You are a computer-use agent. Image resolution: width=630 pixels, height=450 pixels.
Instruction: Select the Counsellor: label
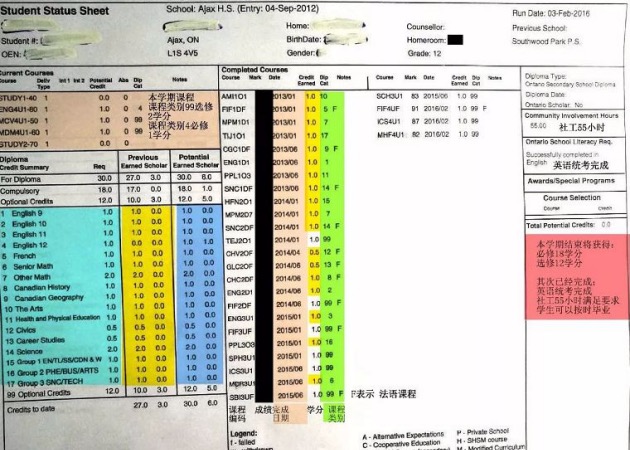[x=425, y=27]
